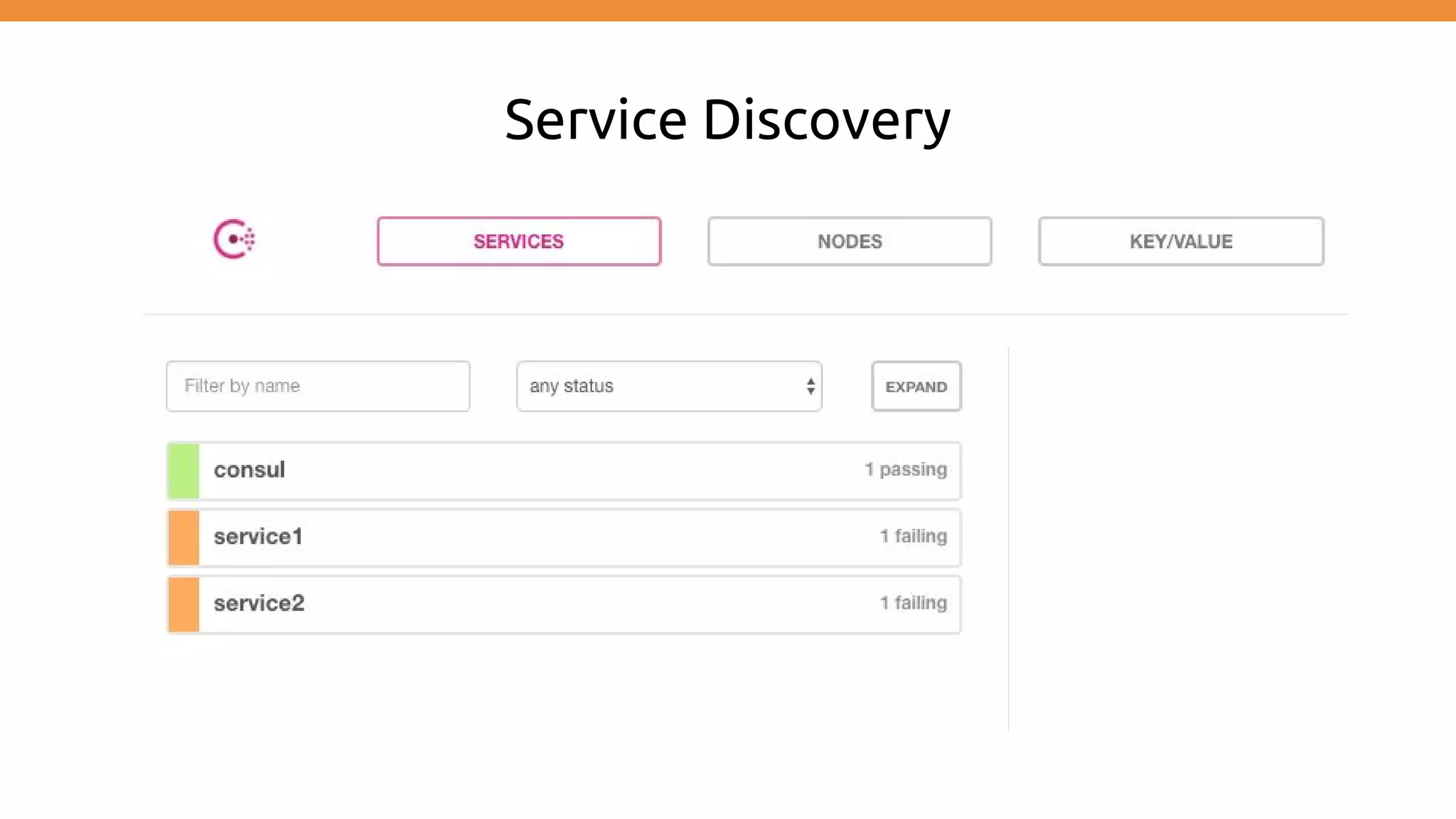1456x819 pixels.
Task: Open the NODES tab
Action: pyautogui.click(x=850, y=242)
